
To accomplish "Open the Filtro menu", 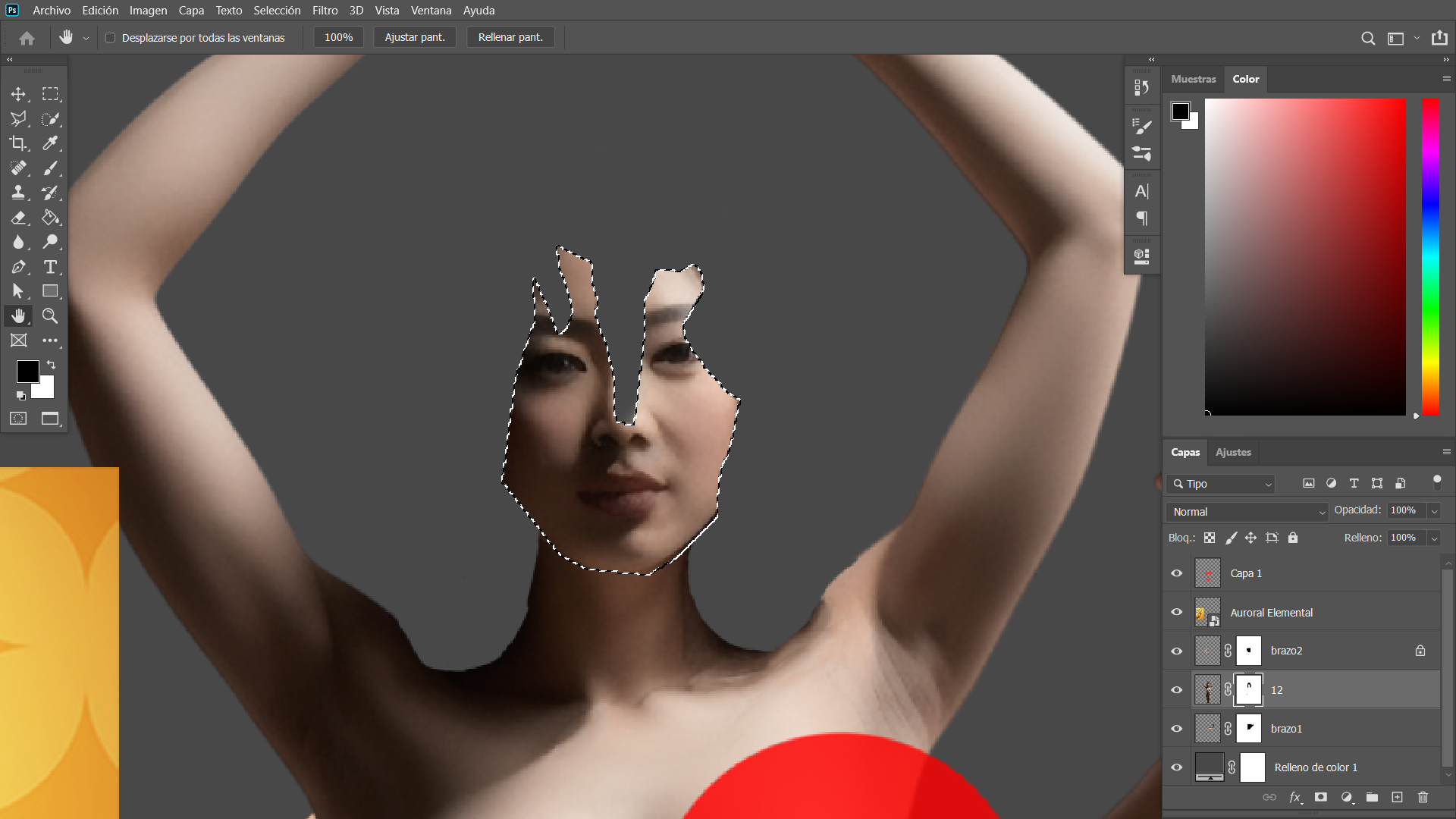I will point(325,11).
